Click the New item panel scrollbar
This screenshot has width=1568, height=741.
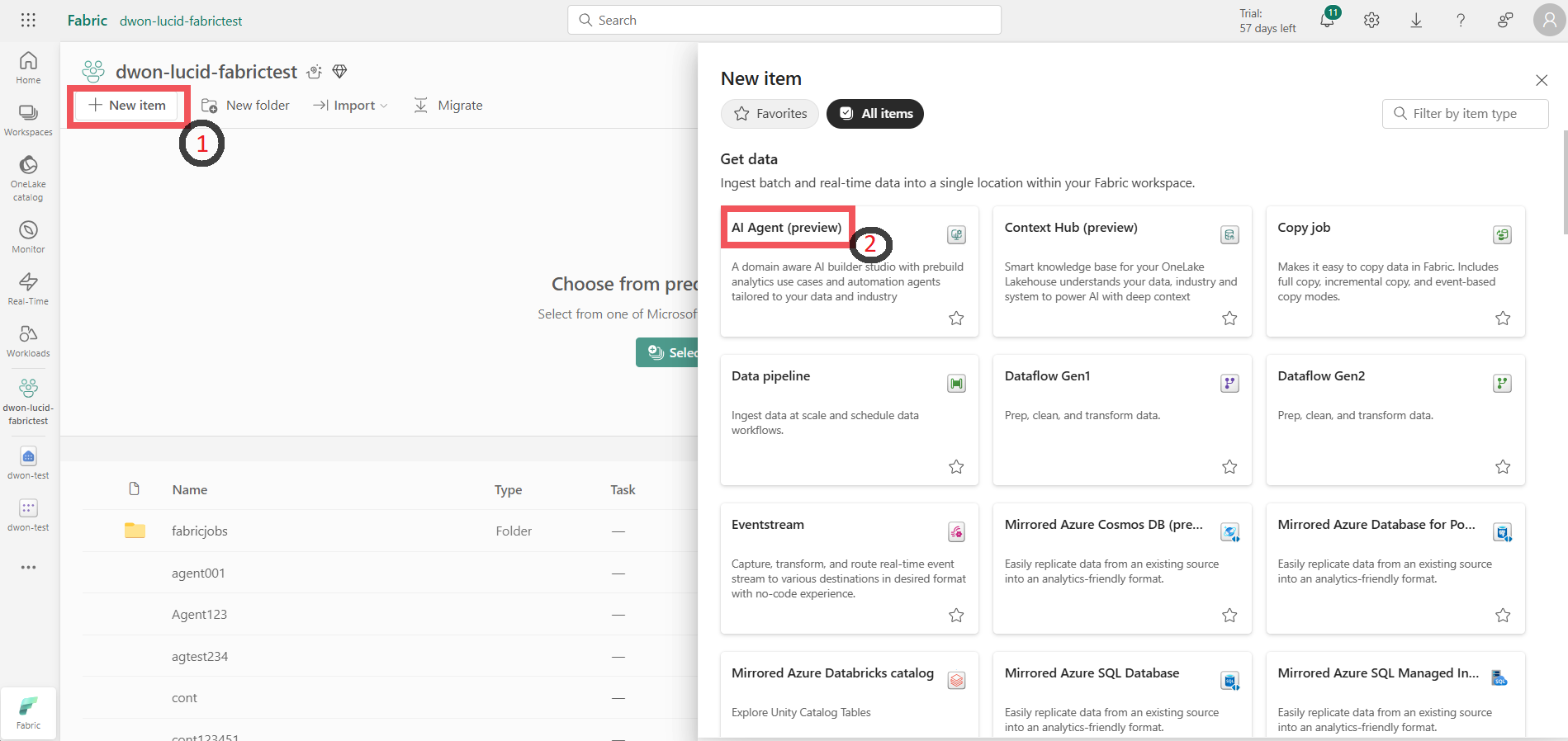pos(1564,182)
